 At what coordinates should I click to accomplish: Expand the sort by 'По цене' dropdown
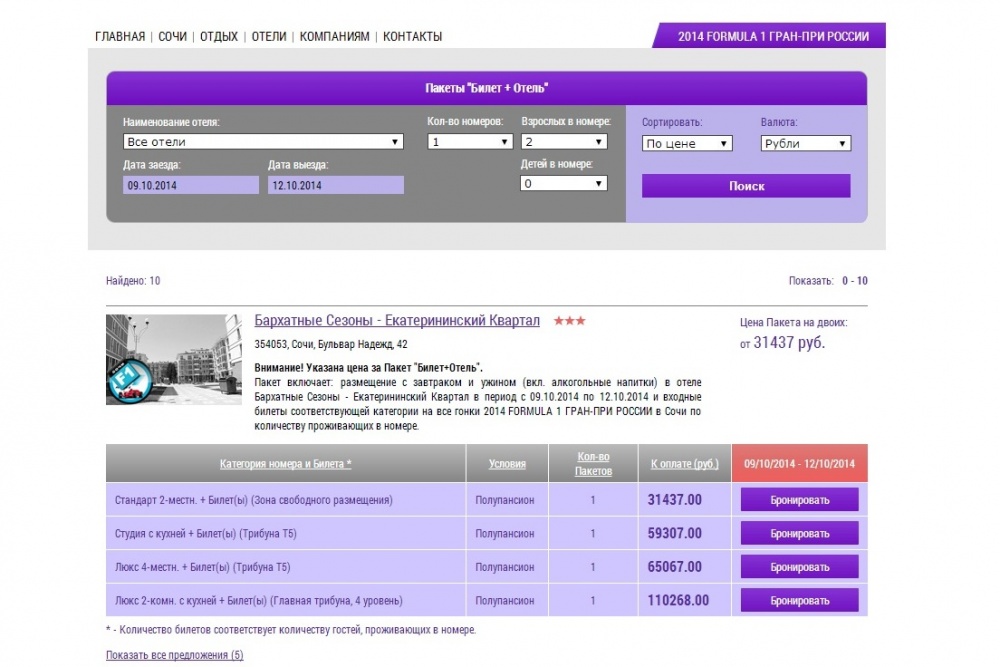[687, 143]
